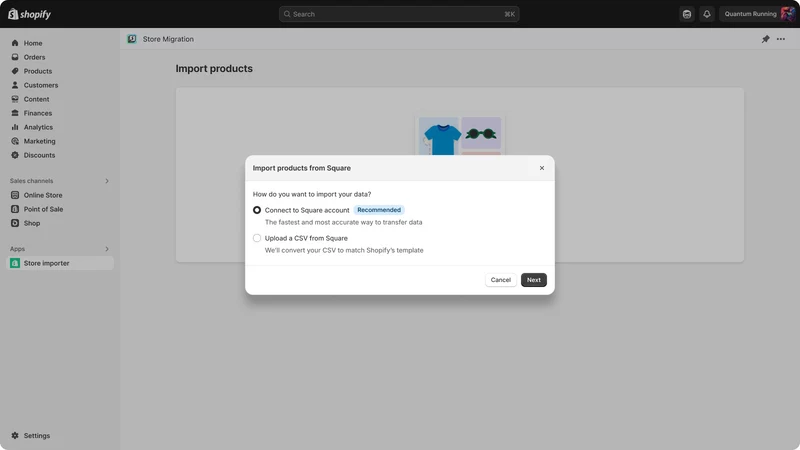Click "We'll convert your CSV" description

click(344, 251)
